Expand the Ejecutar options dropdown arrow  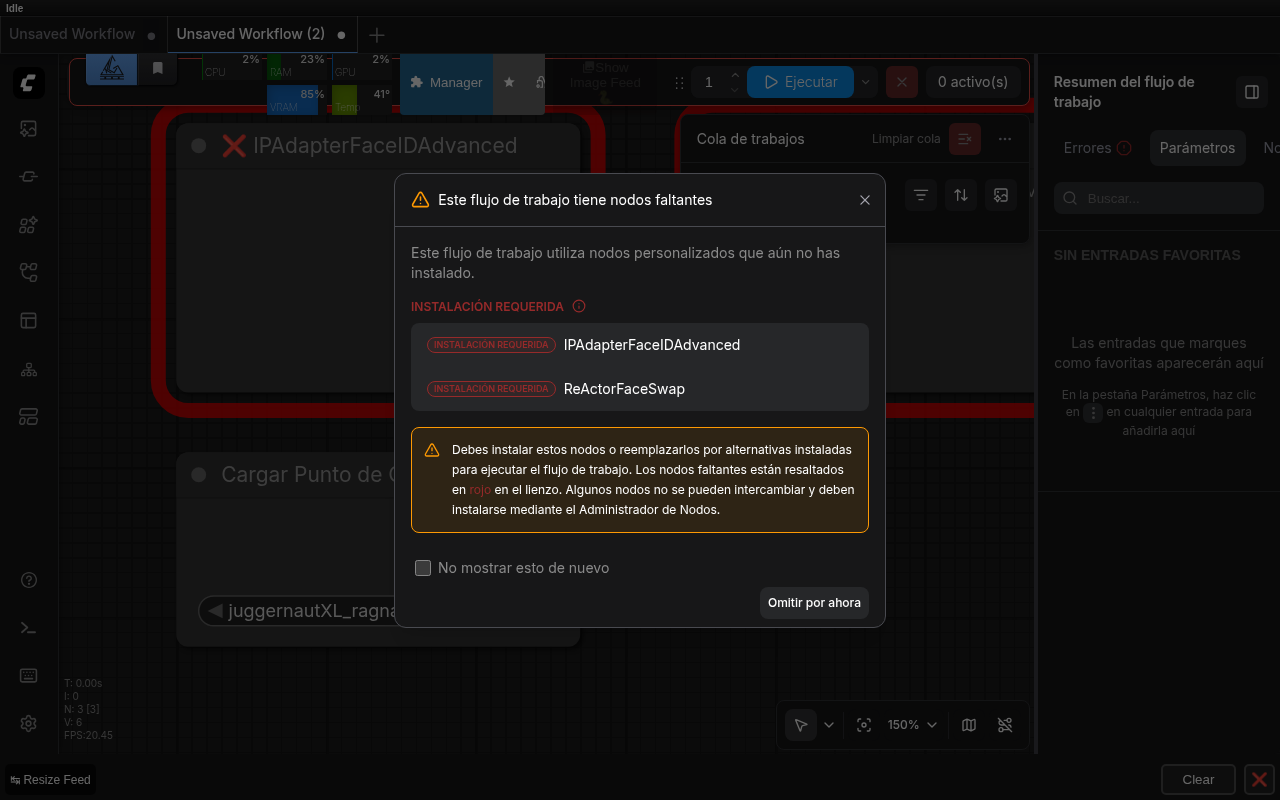coord(865,82)
